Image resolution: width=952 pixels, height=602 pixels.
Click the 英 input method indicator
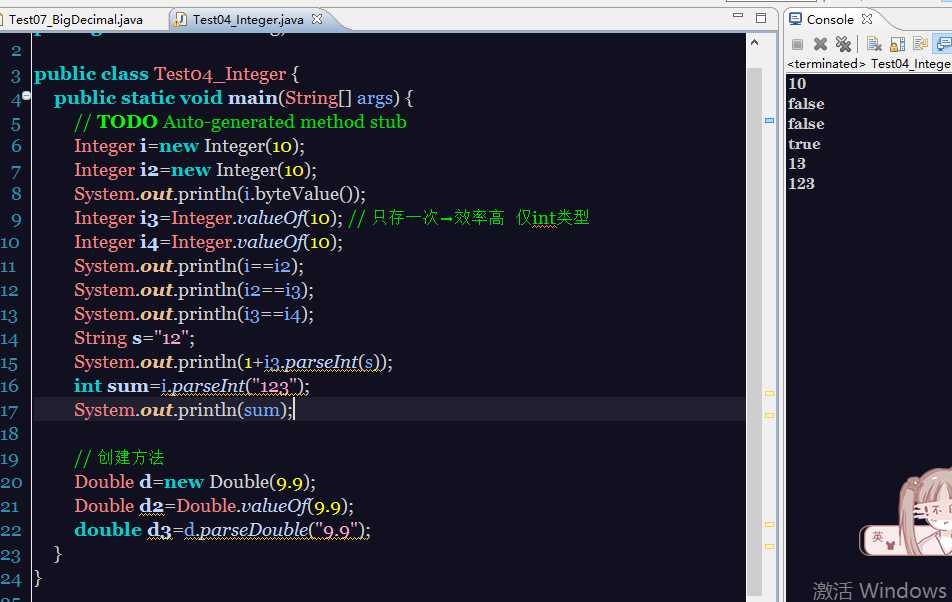pyautogui.click(x=878, y=536)
